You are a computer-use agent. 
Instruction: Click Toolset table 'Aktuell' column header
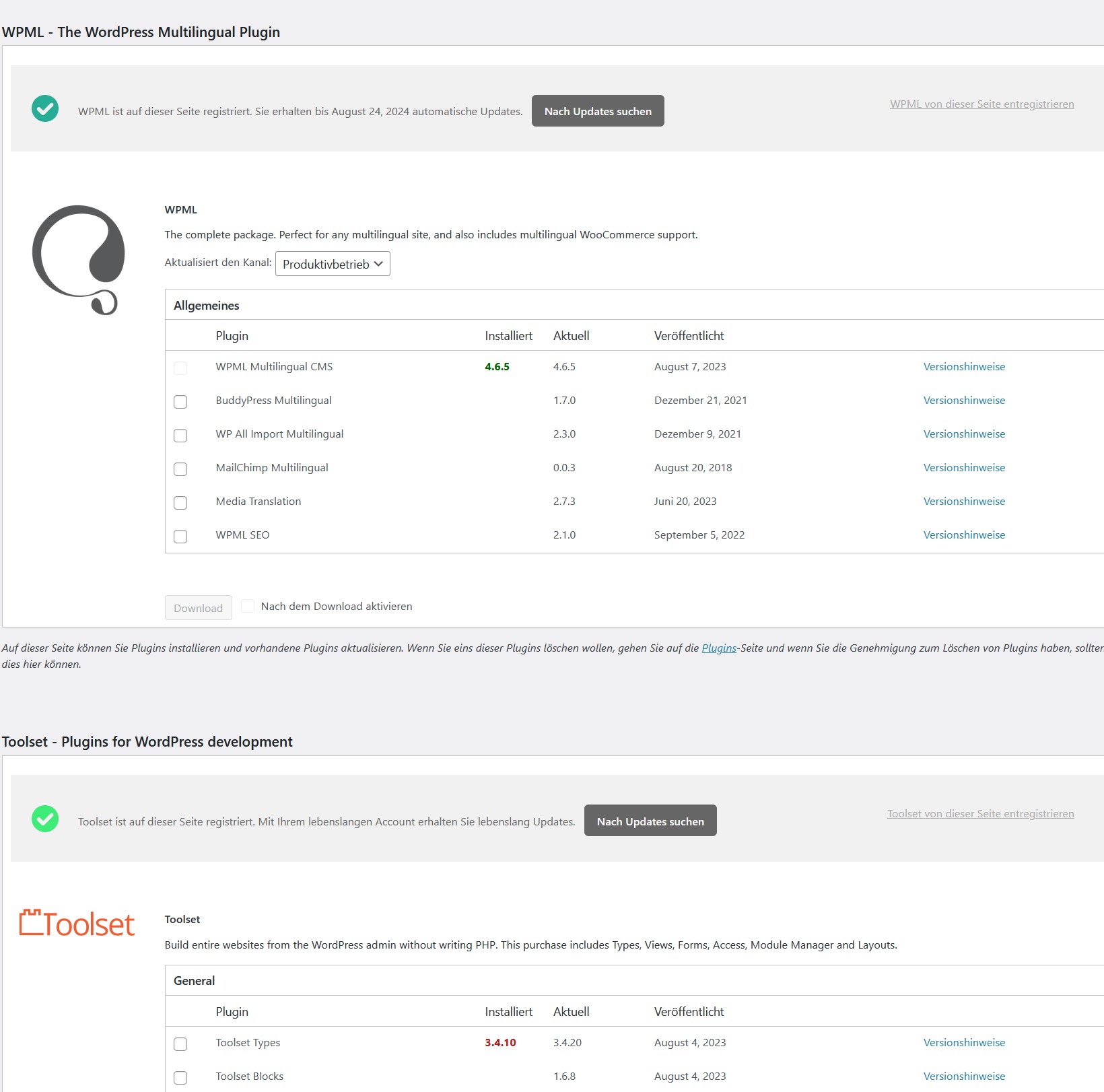pos(572,1012)
